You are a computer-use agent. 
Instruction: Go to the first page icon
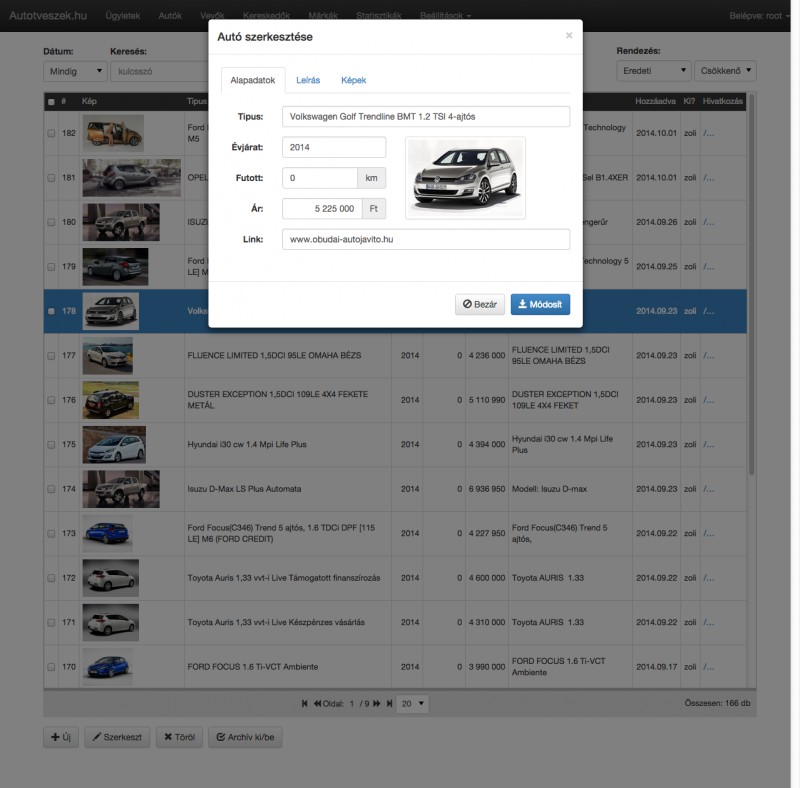pos(305,704)
